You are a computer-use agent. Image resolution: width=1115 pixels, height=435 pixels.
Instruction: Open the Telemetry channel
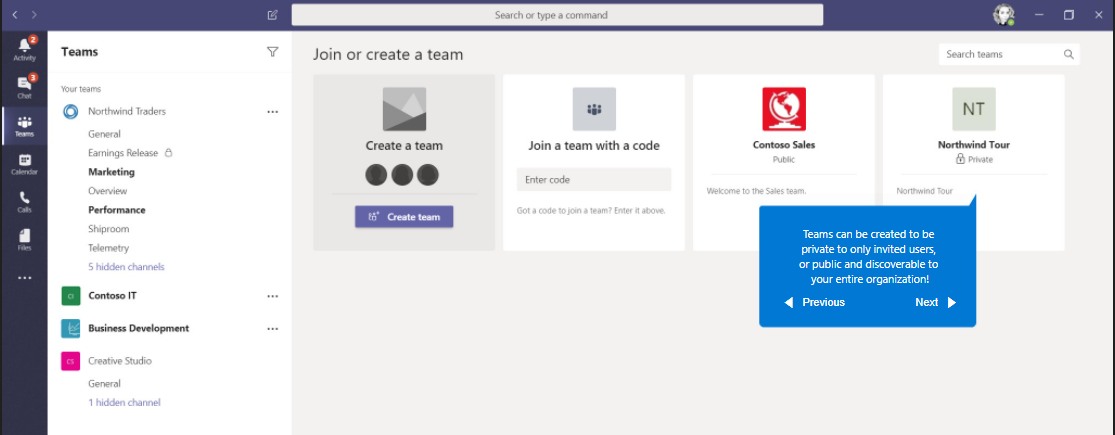109,248
